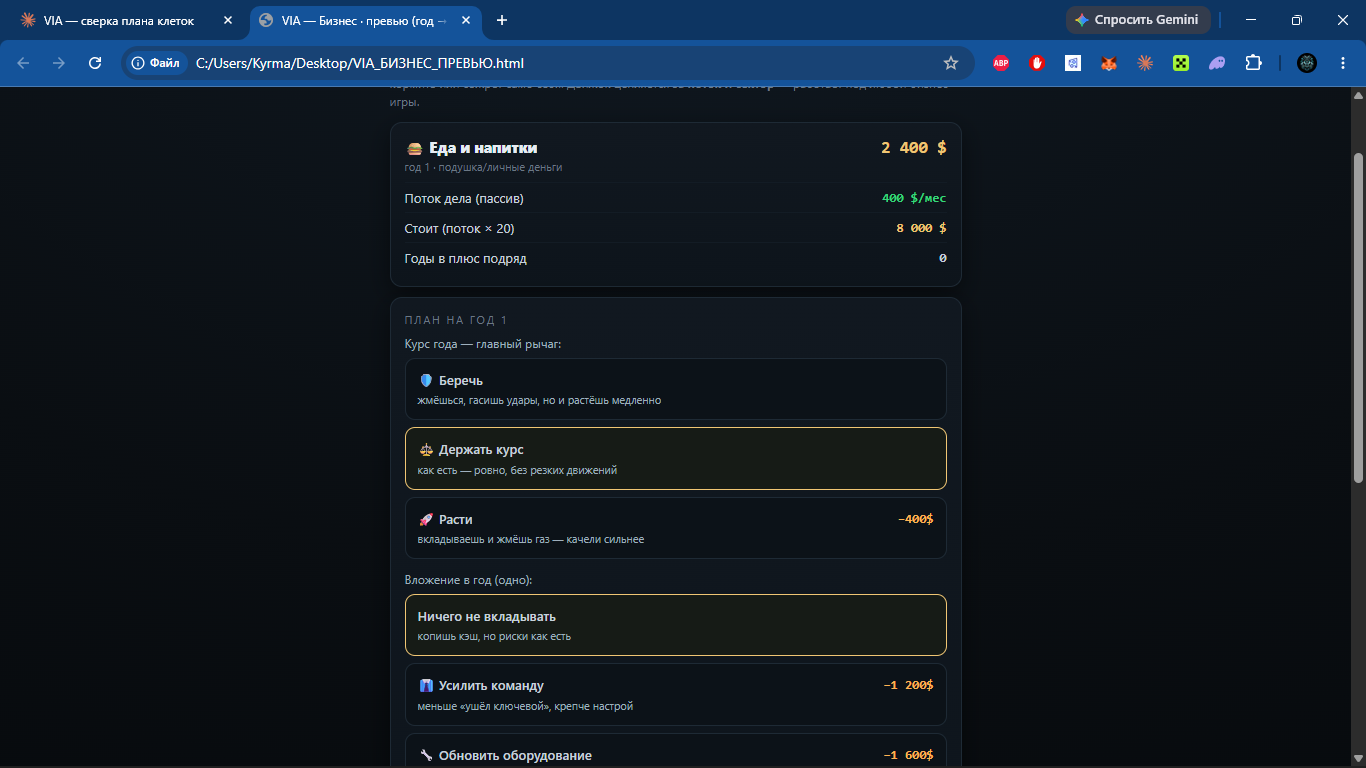
Task: Restore down the browser window
Action: tap(1297, 20)
